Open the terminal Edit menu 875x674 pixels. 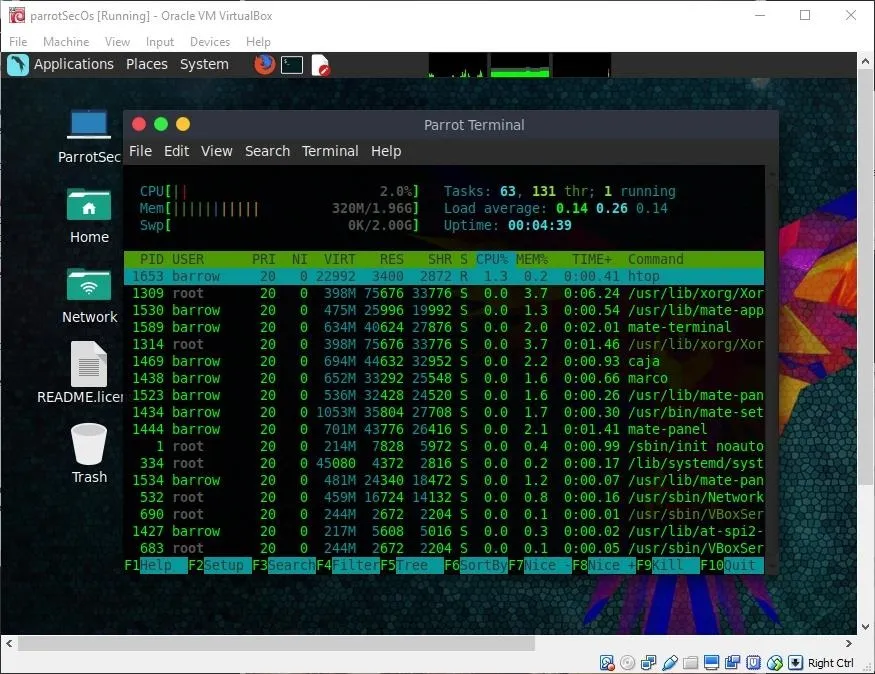[x=176, y=151]
